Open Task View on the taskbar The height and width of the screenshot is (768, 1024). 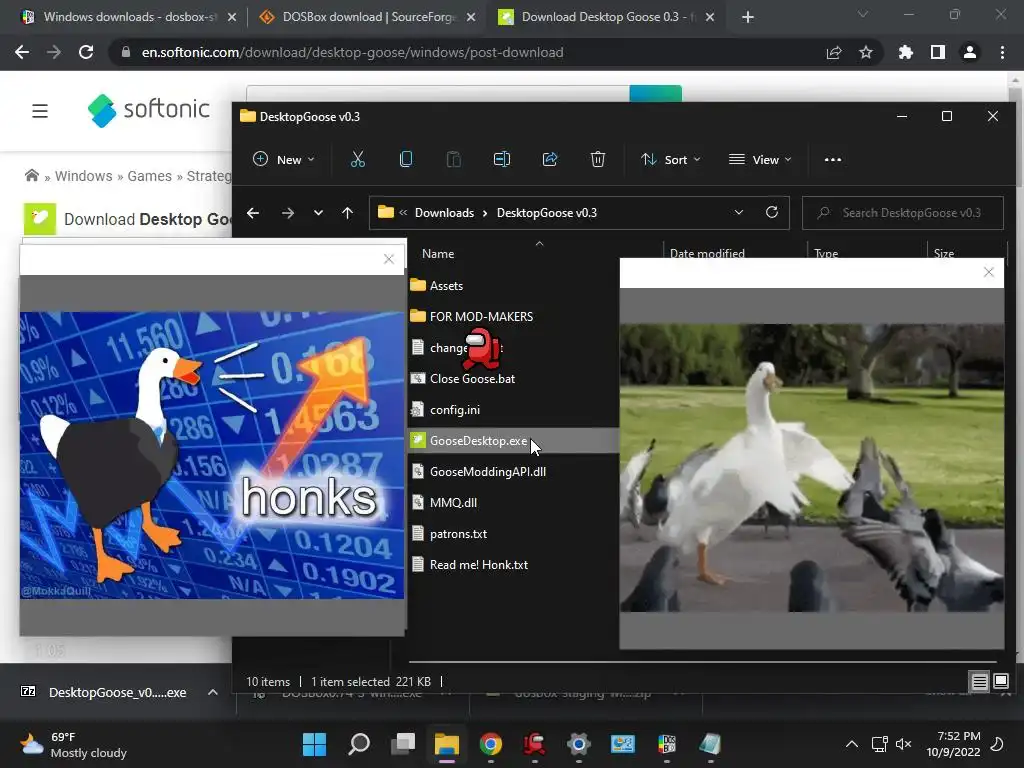coord(403,744)
